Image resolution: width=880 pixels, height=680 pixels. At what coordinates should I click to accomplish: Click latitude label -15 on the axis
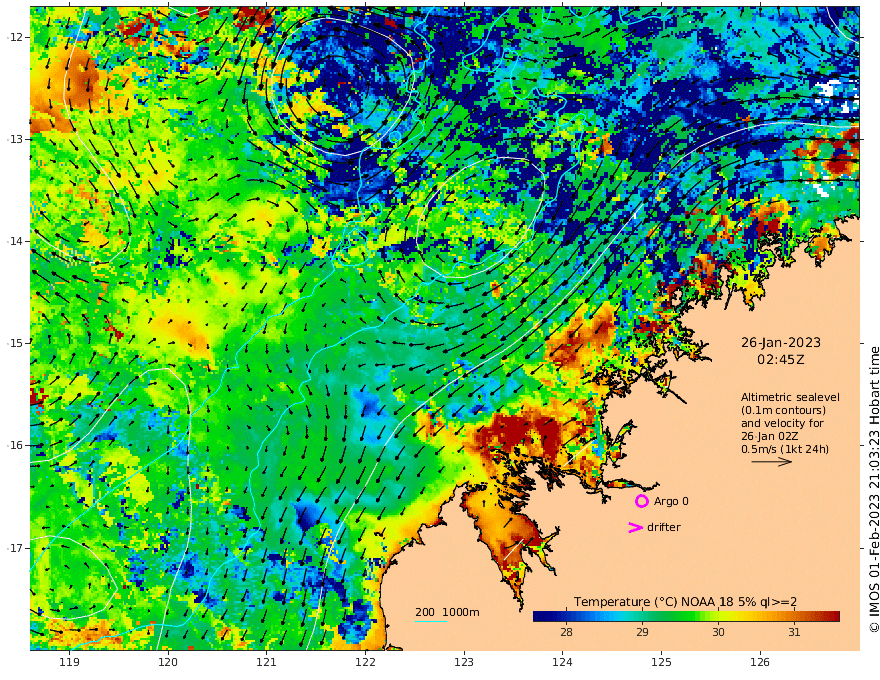click(15, 343)
